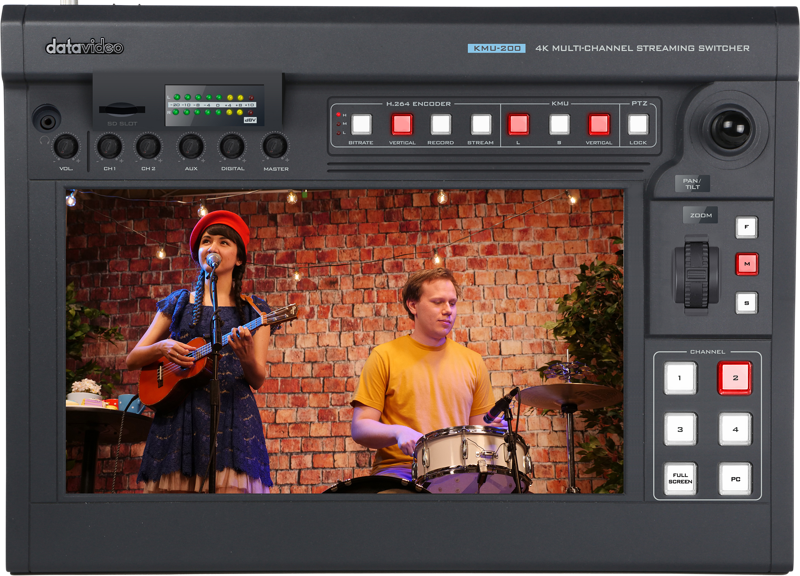Tap the datavideo logo
This screenshot has height=576, width=800.
(x=84, y=46)
